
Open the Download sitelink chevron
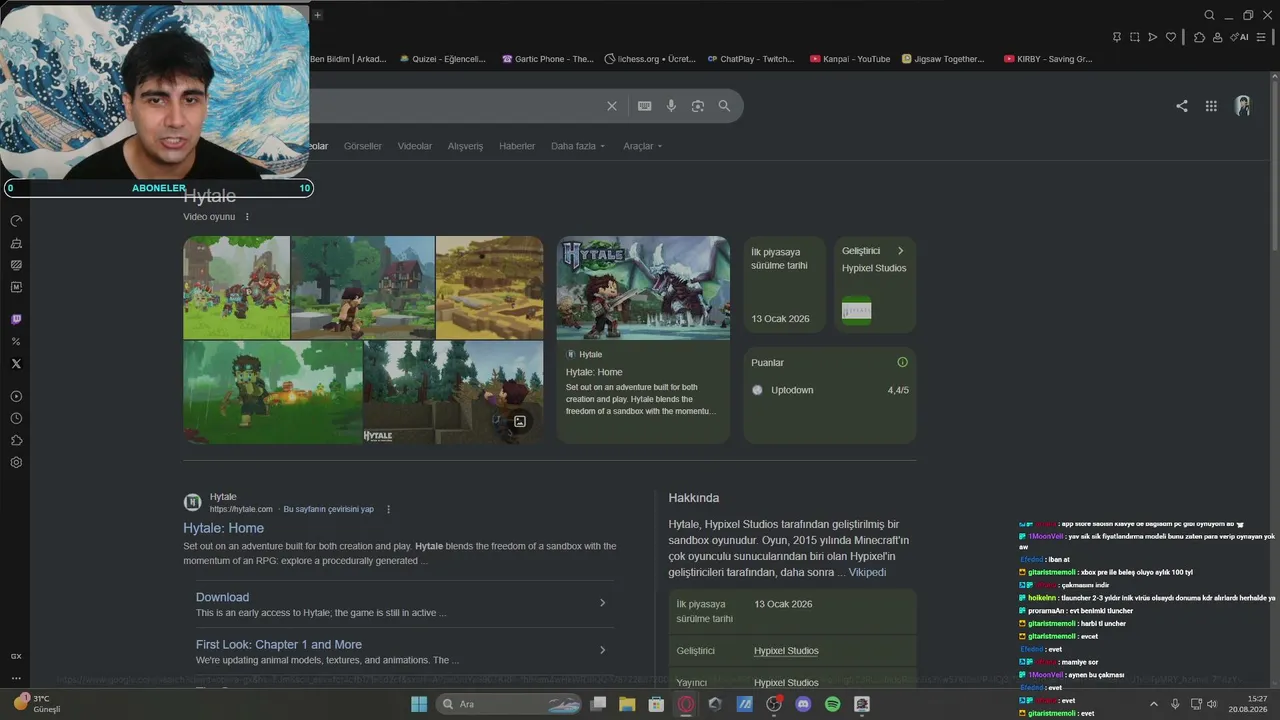point(602,603)
